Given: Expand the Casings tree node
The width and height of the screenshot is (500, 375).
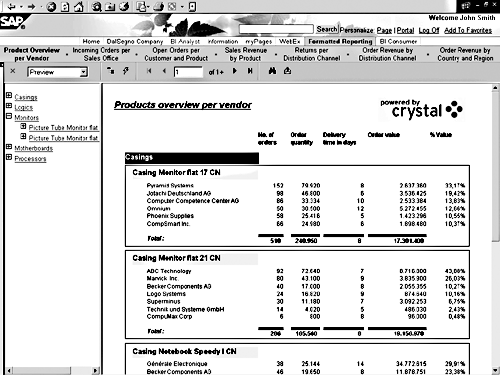Looking at the screenshot, I should [x=9, y=96].
